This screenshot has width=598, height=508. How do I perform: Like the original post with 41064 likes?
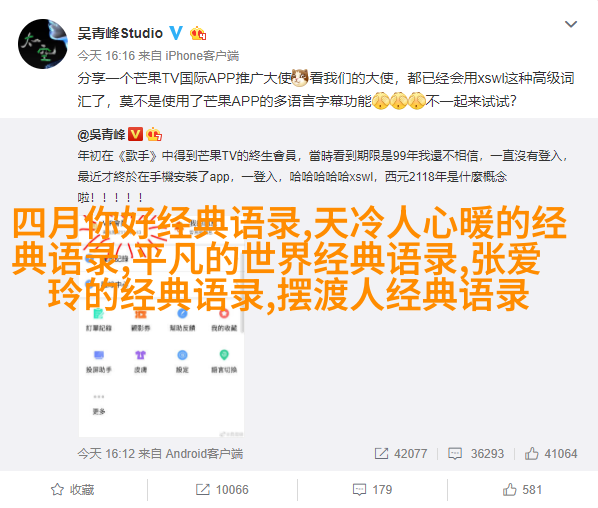[551, 453]
